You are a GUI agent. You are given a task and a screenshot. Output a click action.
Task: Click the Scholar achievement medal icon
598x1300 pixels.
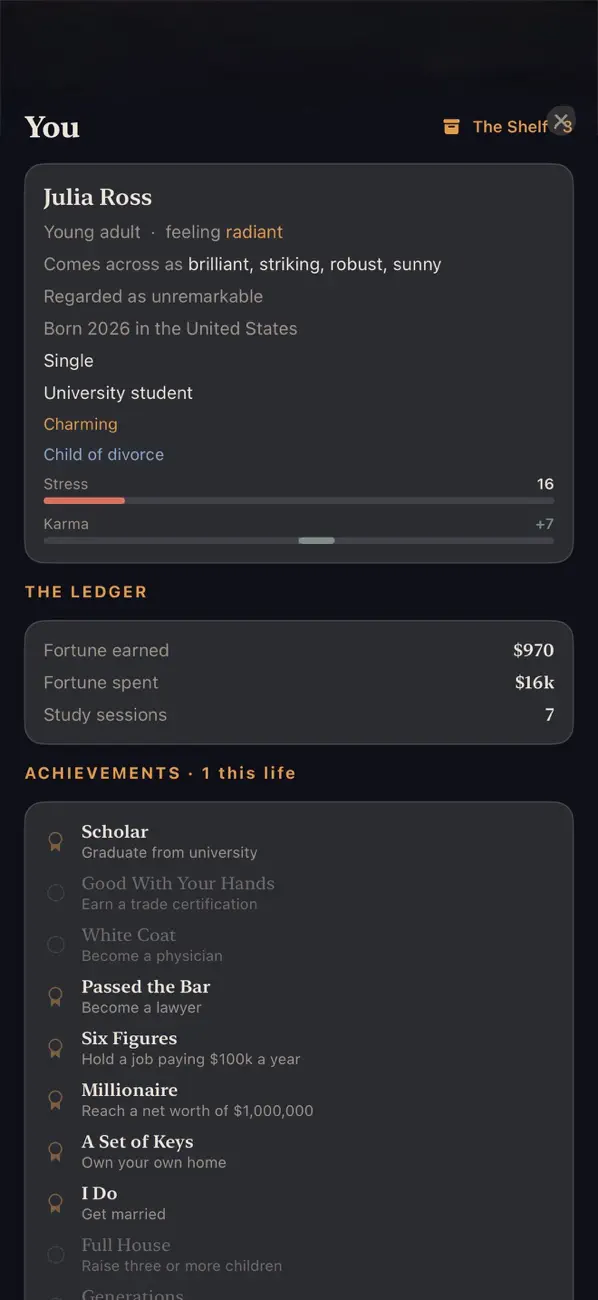pos(56,842)
